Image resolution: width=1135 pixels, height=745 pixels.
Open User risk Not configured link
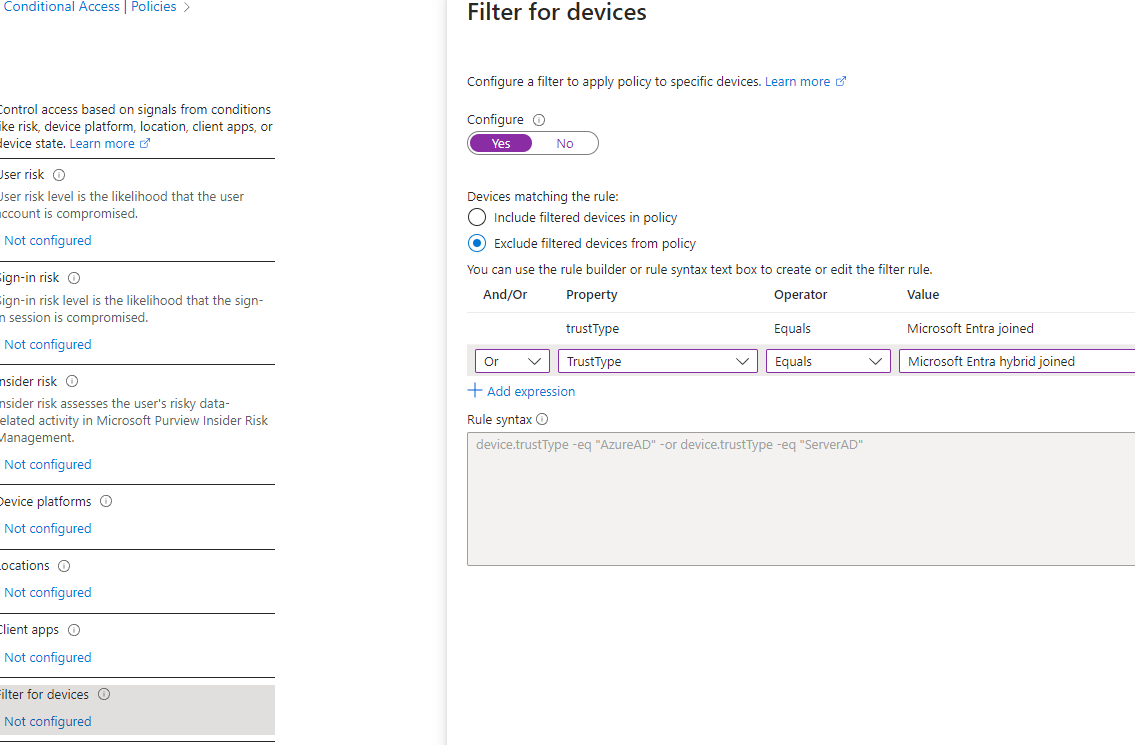point(48,240)
